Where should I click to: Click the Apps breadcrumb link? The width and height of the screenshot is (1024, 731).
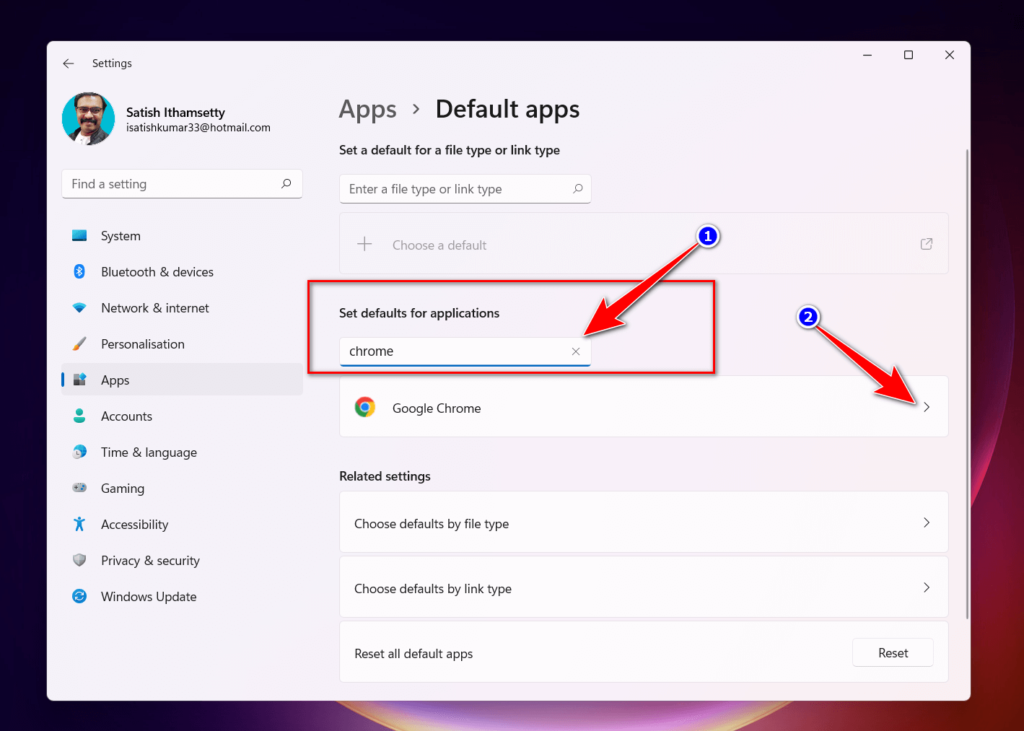[368, 109]
